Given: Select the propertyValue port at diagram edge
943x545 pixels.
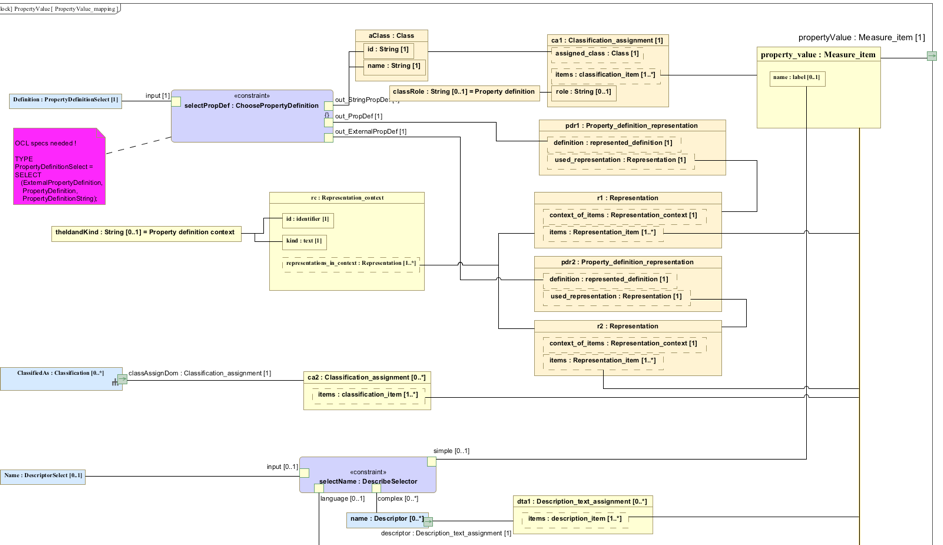Looking at the screenshot, I should 931,56.
